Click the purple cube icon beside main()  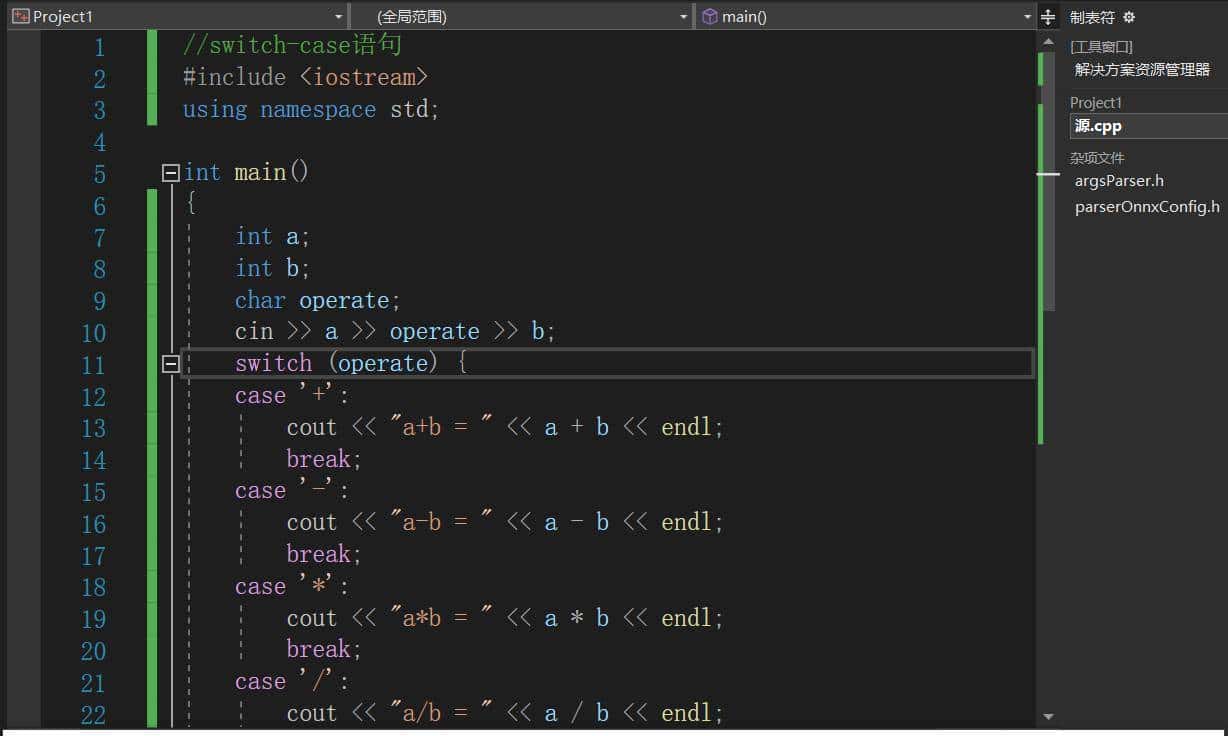tap(710, 16)
